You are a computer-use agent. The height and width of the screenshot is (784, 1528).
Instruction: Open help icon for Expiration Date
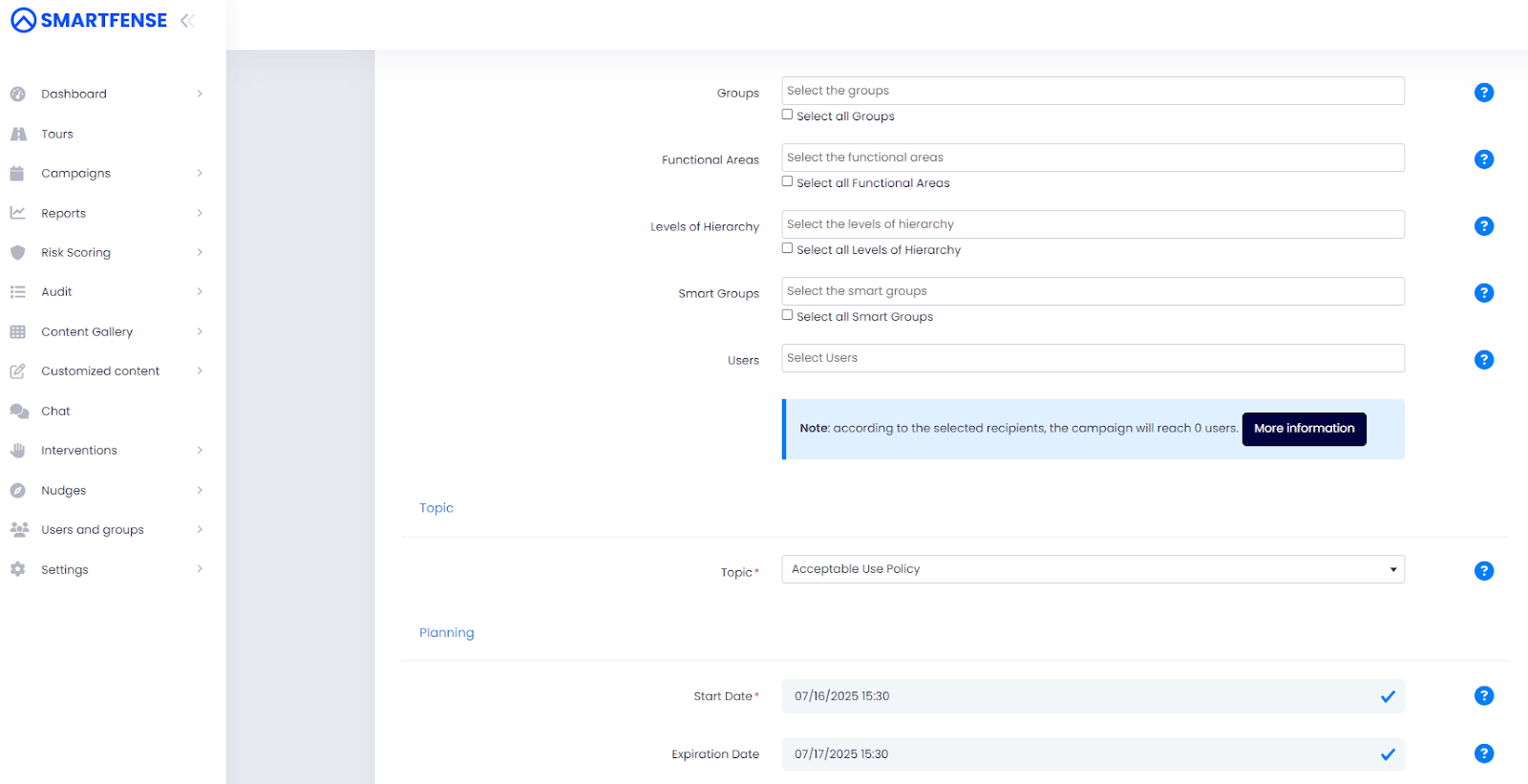click(1483, 753)
